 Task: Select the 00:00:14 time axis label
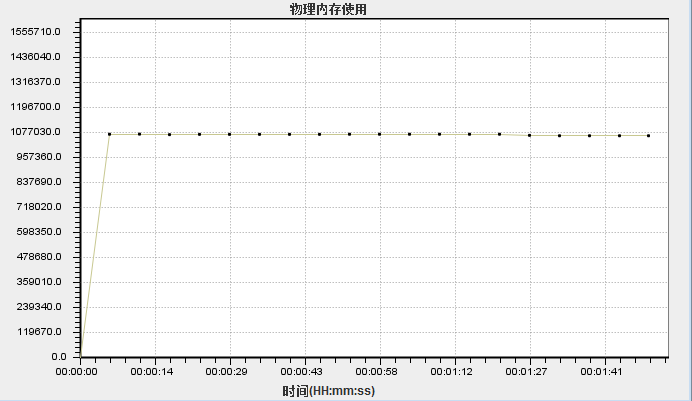[x=154, y=371]
